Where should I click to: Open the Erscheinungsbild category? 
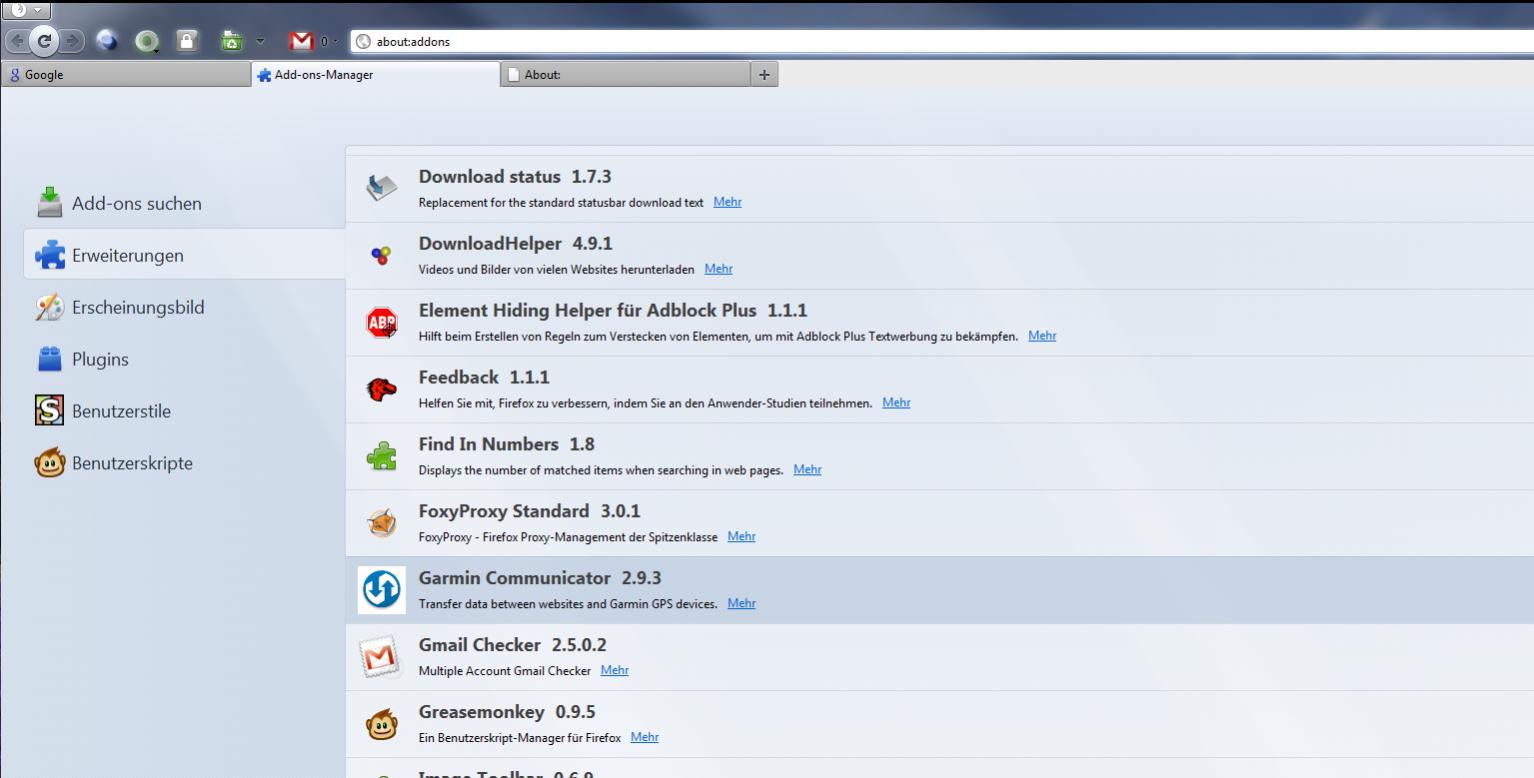click(x=184, y=307)
